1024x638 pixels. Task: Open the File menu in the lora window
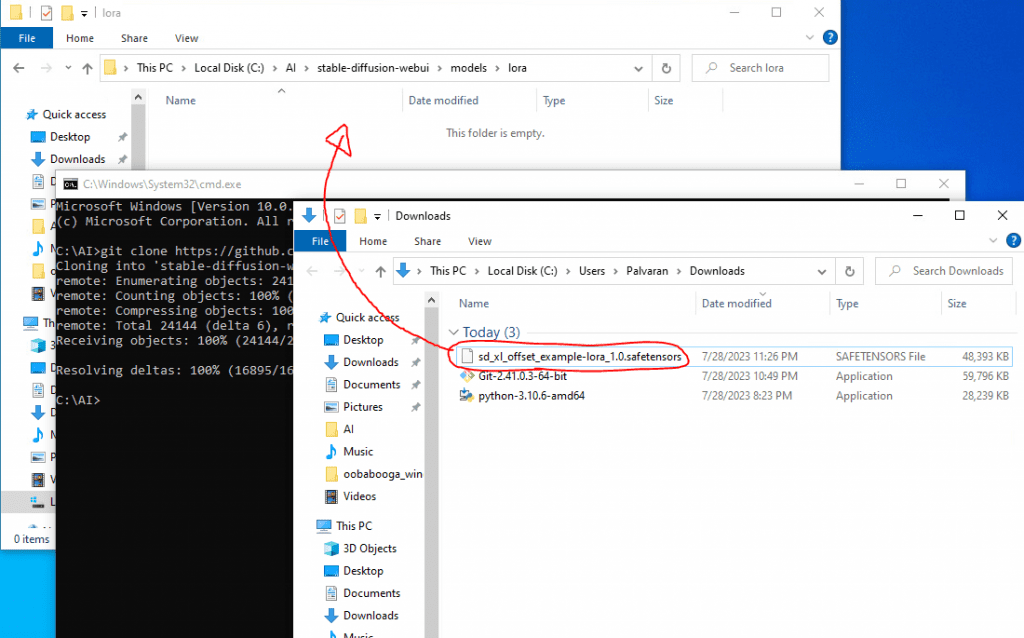[27, 39]
